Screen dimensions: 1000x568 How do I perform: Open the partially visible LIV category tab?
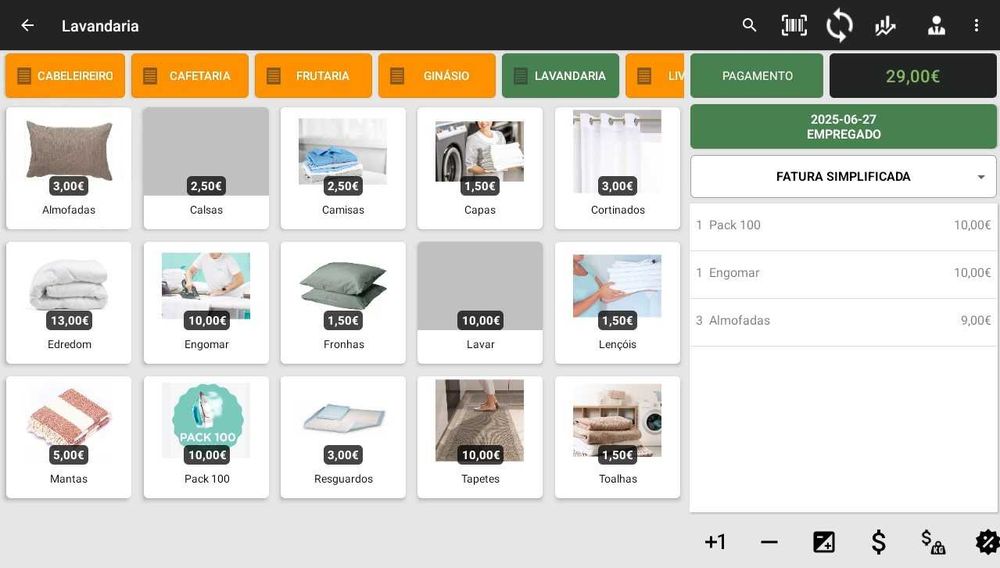655,76
